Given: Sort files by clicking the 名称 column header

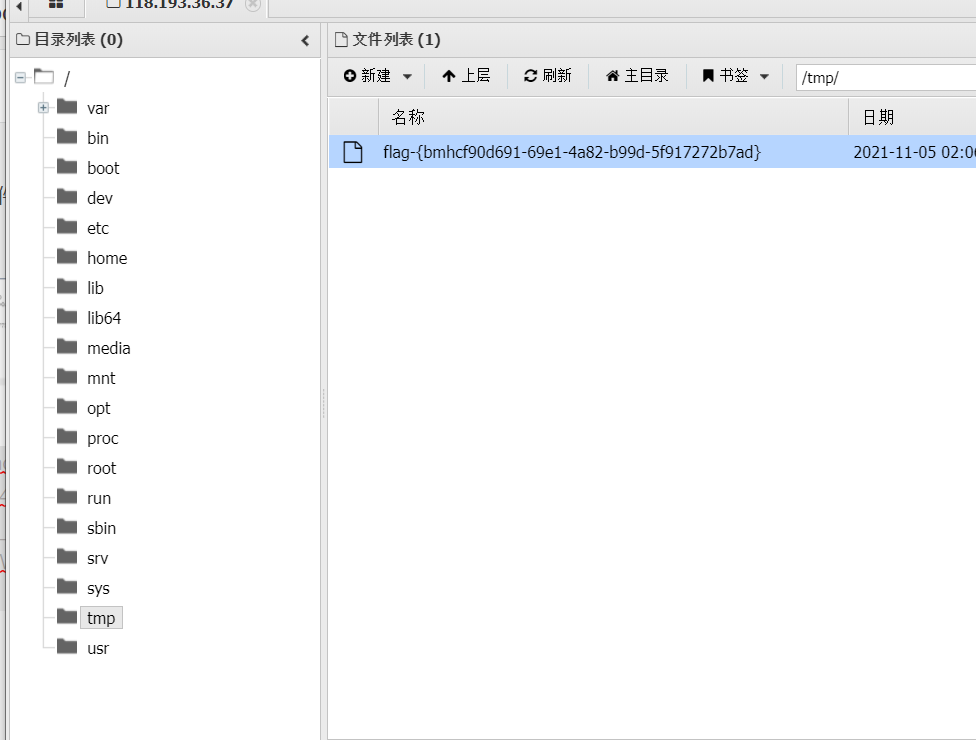Looking at the screenshot, I should click(408, 116).
